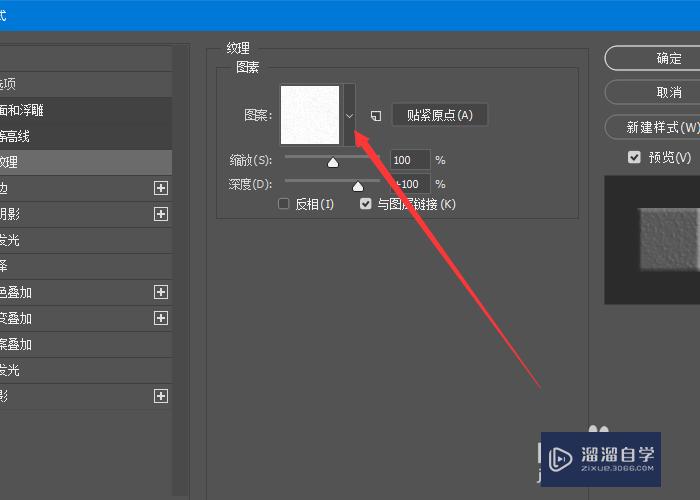Click the 缩放(S) slider handle
The image size is (700, 500).
(333, 162)
